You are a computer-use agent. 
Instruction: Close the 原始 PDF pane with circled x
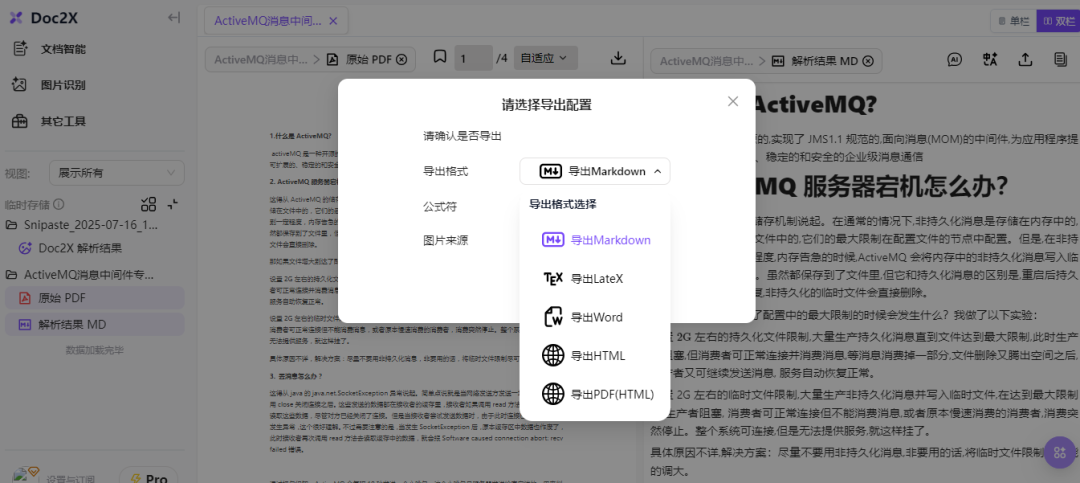click(x=402, y=59)
